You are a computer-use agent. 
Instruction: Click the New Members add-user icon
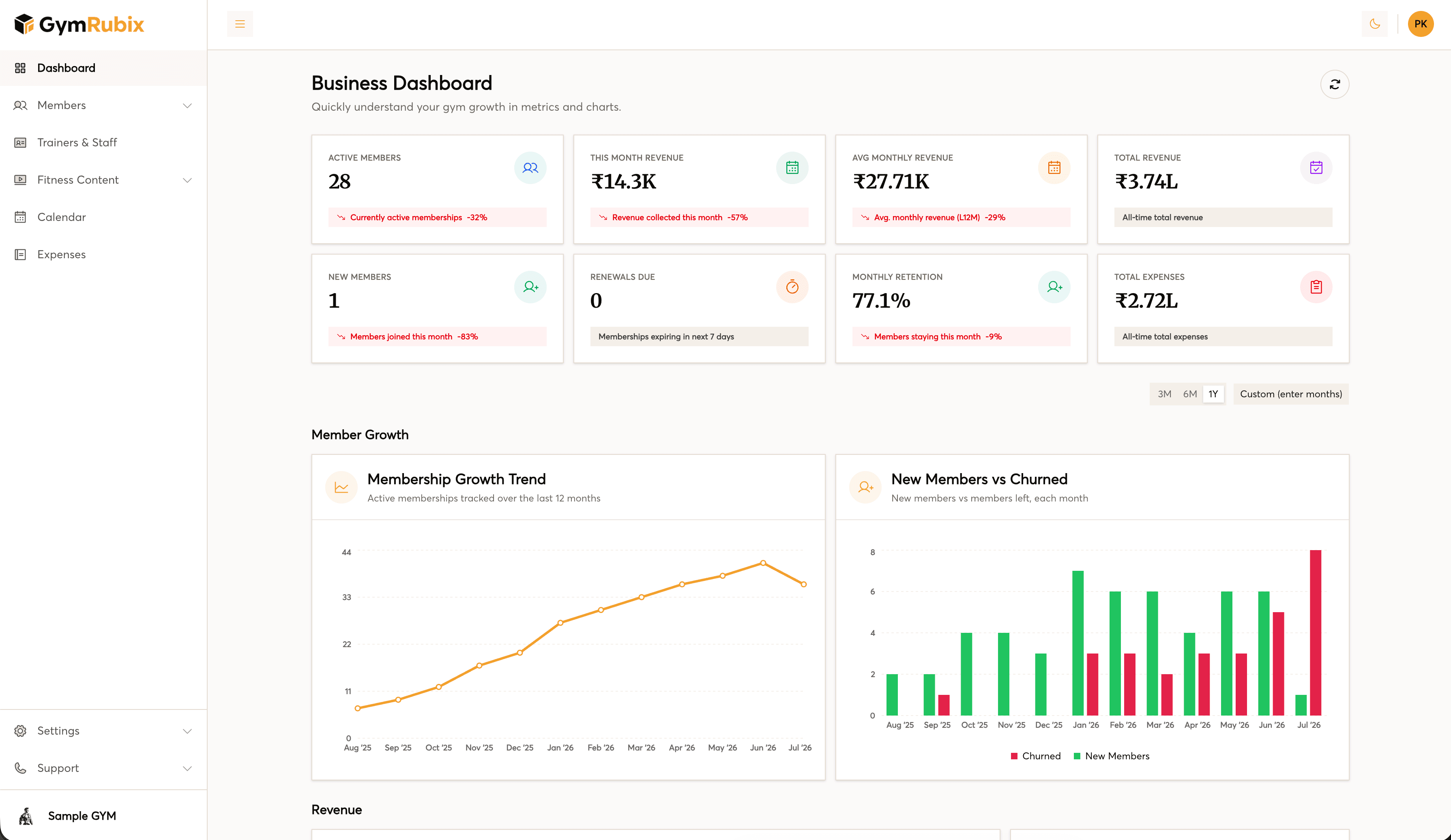530,287
